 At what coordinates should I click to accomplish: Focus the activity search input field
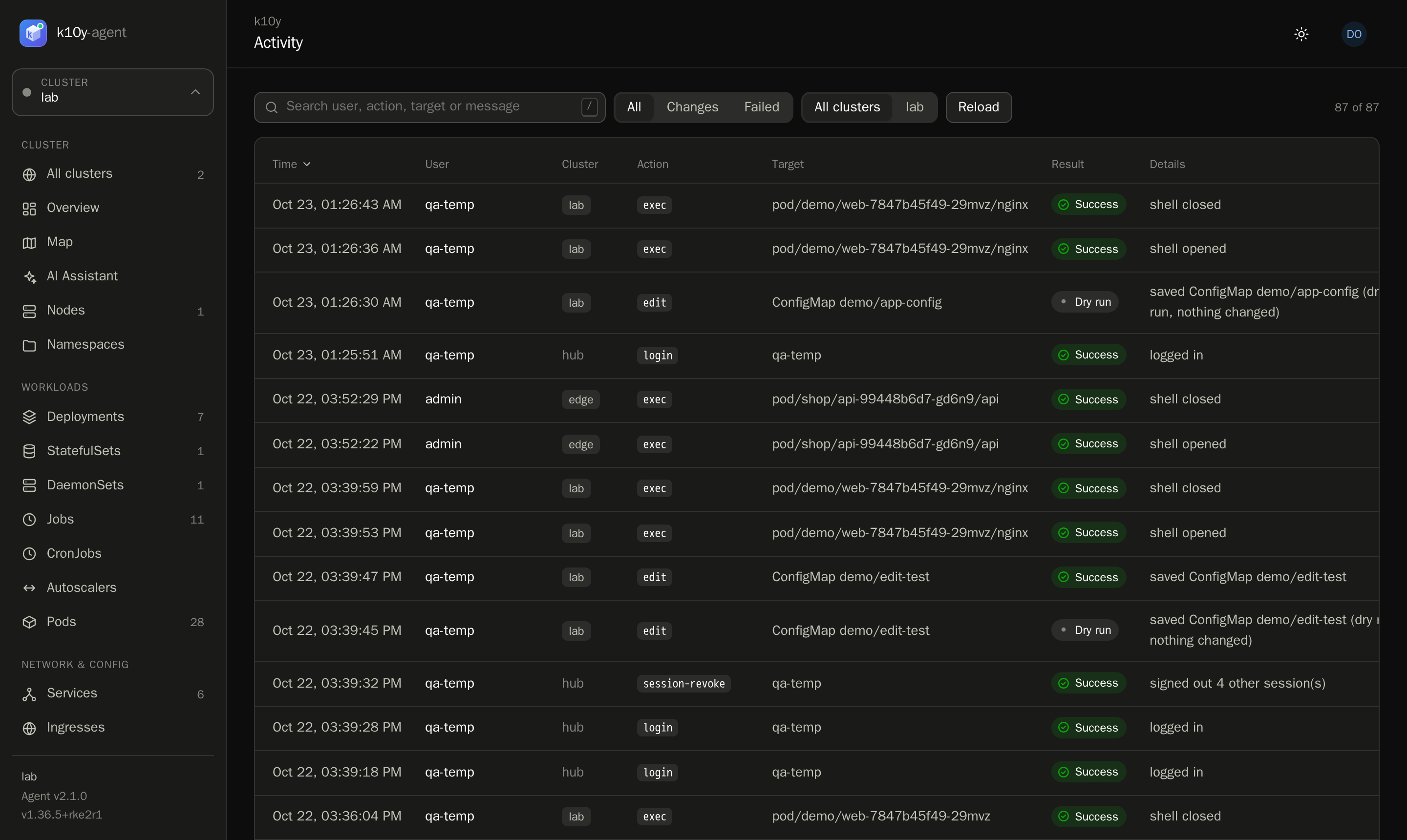429,107
